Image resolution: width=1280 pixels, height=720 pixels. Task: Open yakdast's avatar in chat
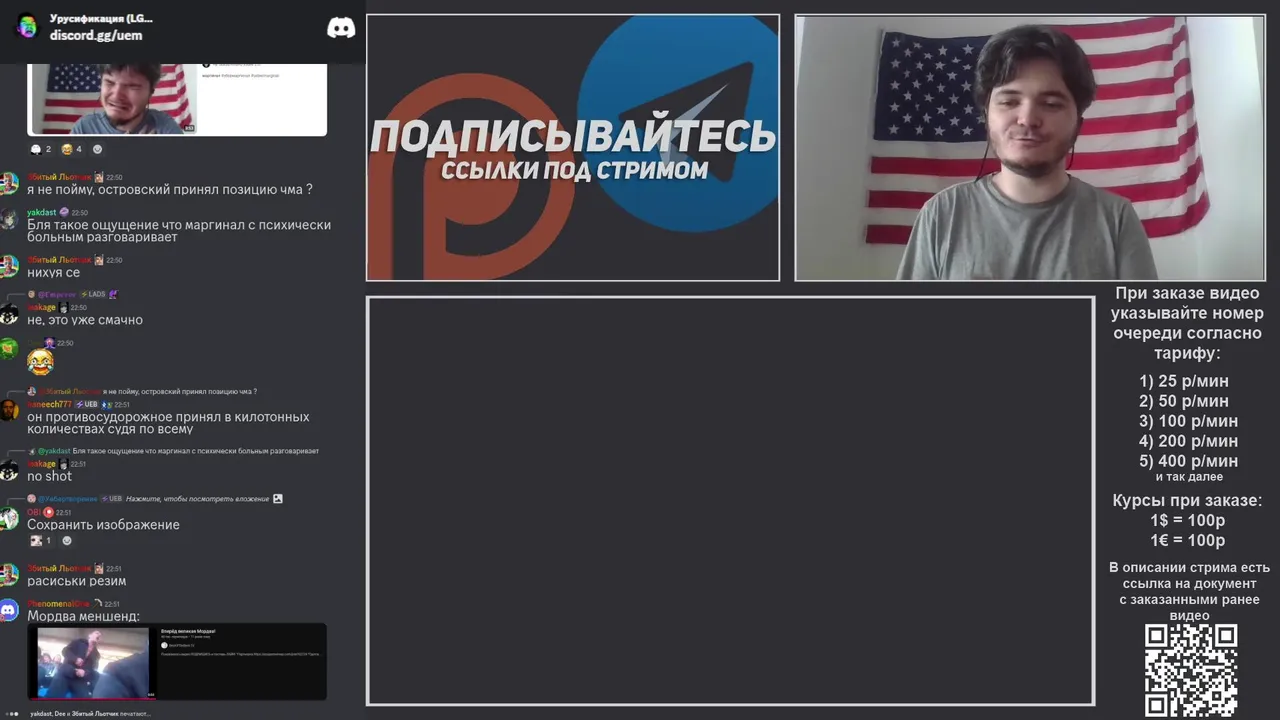pyautogui.click(x=9, y=219)
